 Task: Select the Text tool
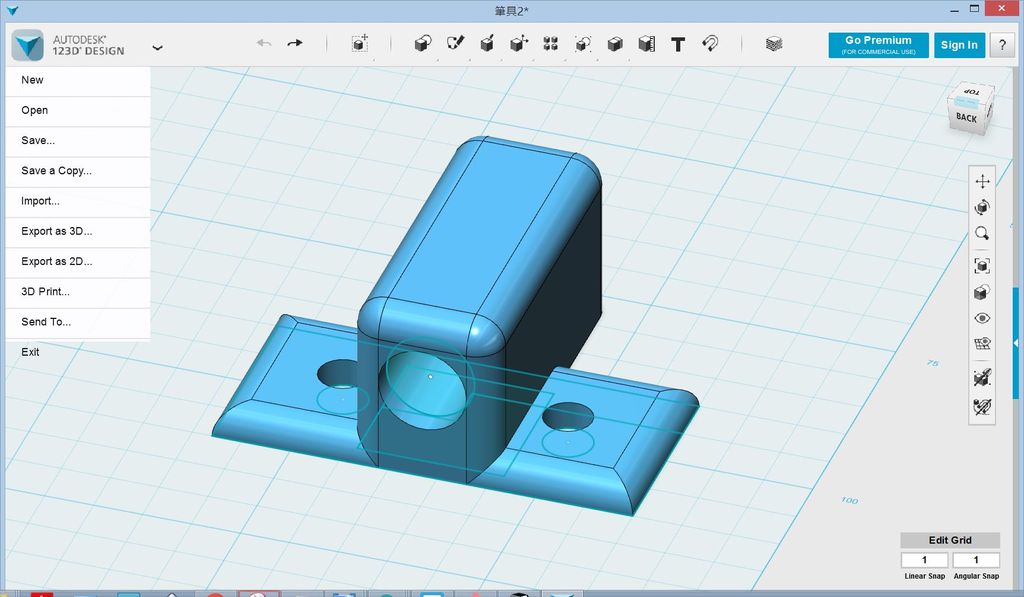click(678, 44)
